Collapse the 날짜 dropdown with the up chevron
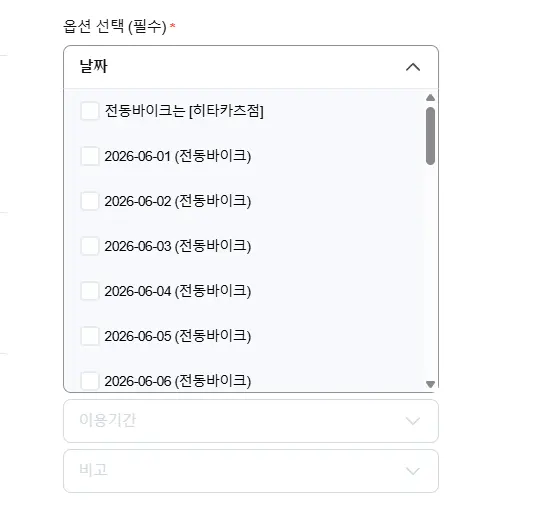549x506 pixels. [x=413, y=67]
